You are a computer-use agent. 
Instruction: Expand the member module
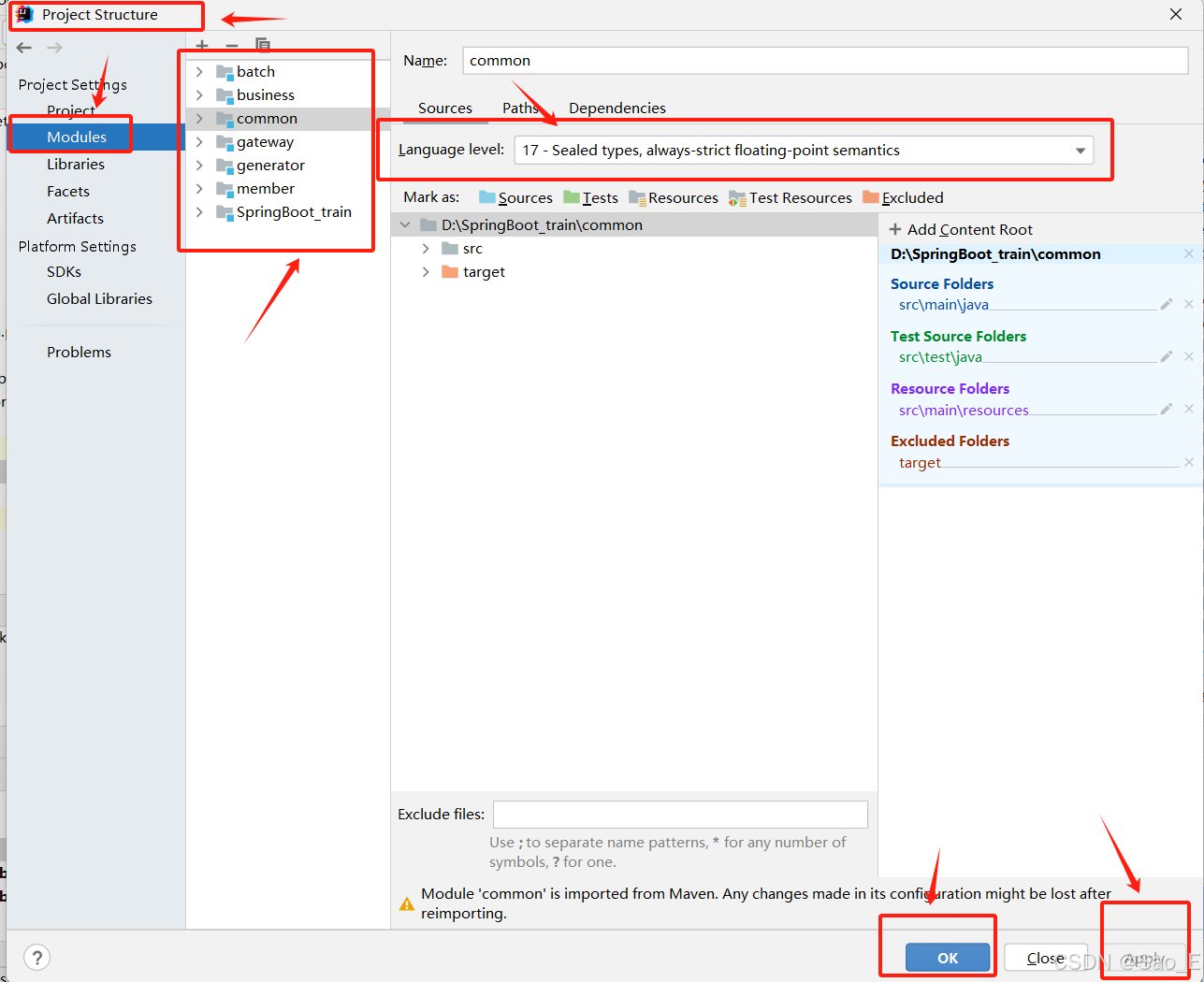[199, 188]
